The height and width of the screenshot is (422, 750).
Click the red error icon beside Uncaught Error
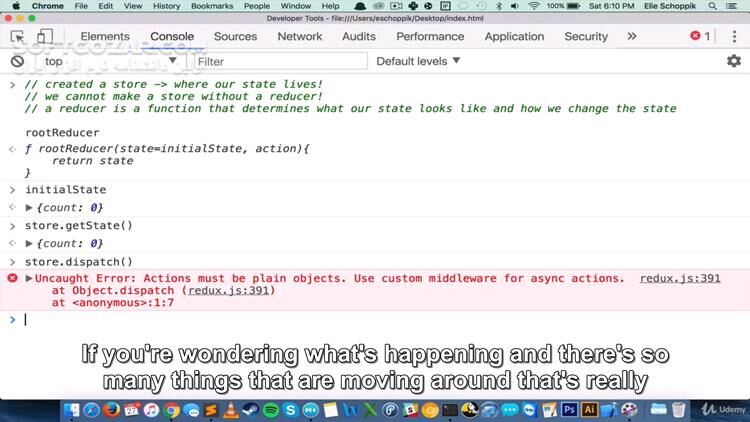13,278
